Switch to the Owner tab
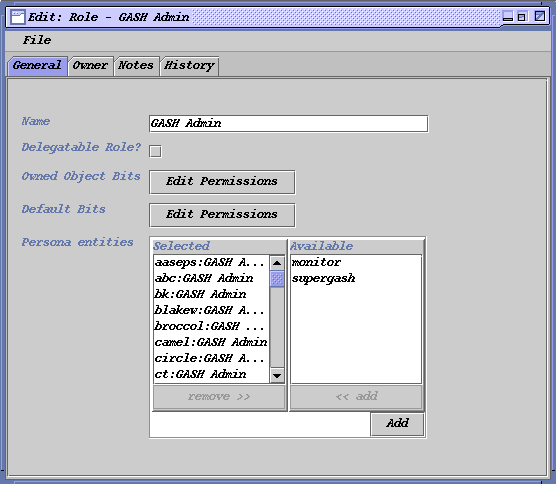This screenshot has width=557, height=484. 90,66
